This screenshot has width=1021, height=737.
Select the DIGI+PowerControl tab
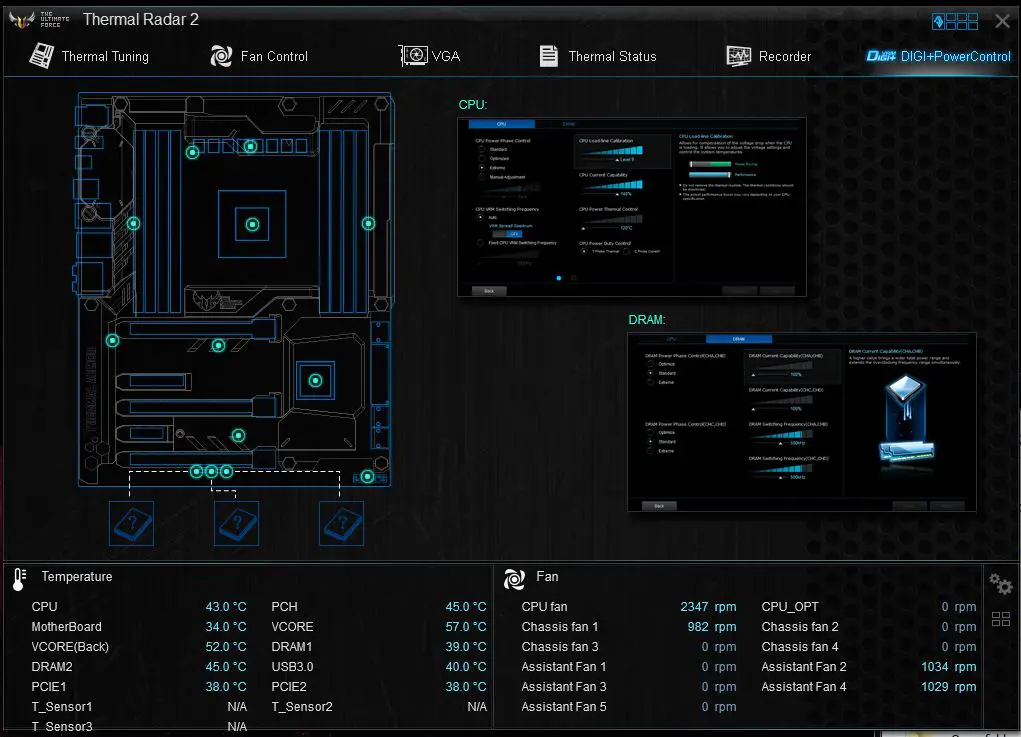coord(938,57)
